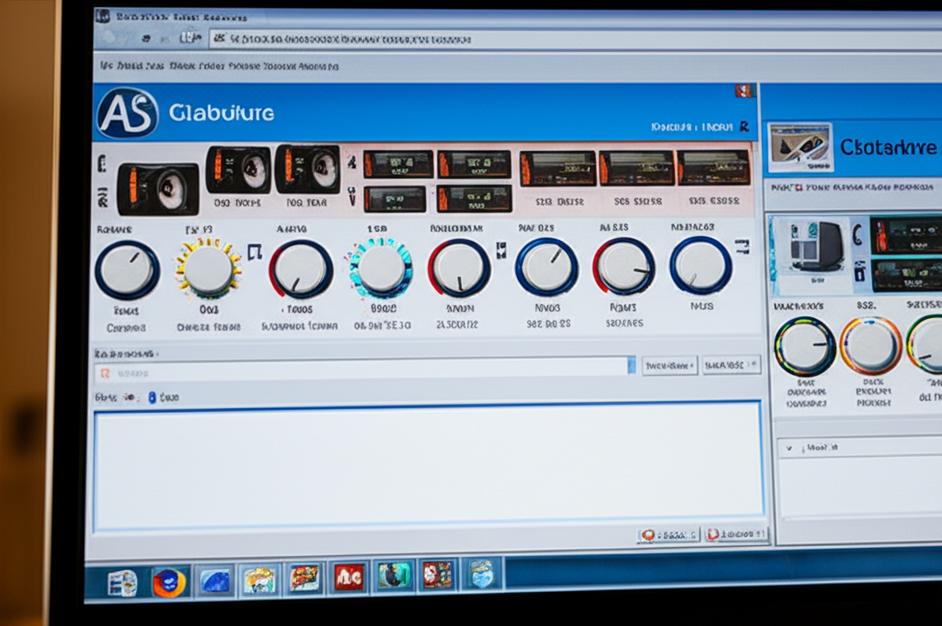942x626 pixels.
Task: Click the AS logo icon in the header
Action: point(127,112)
